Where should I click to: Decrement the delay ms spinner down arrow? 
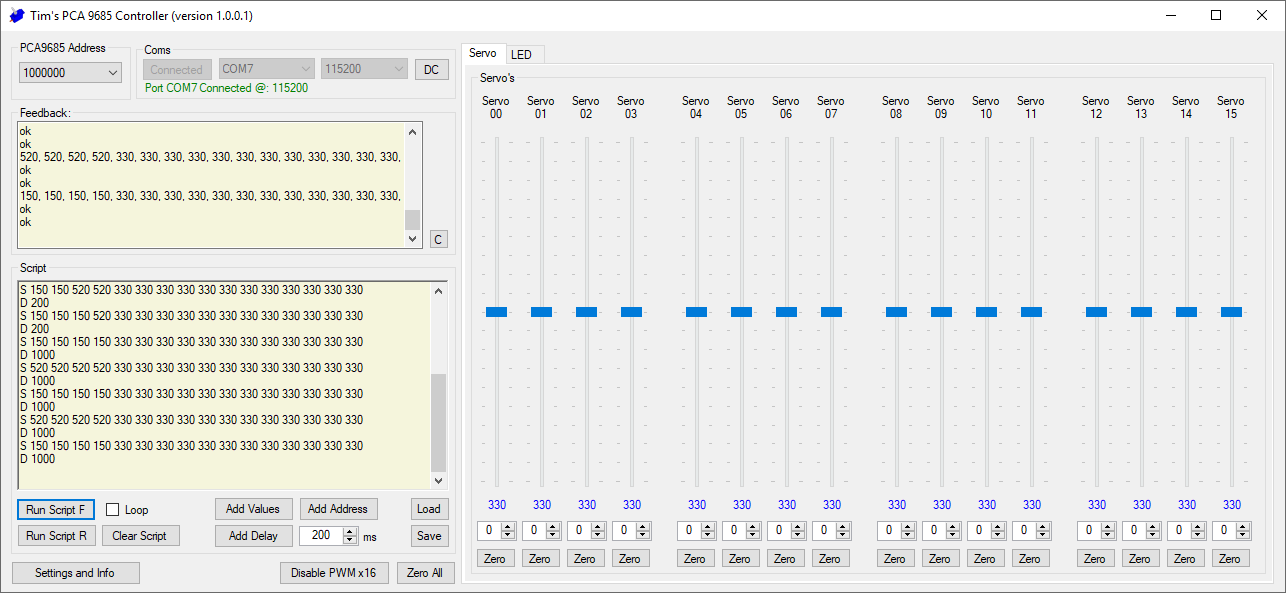[350, 540]
